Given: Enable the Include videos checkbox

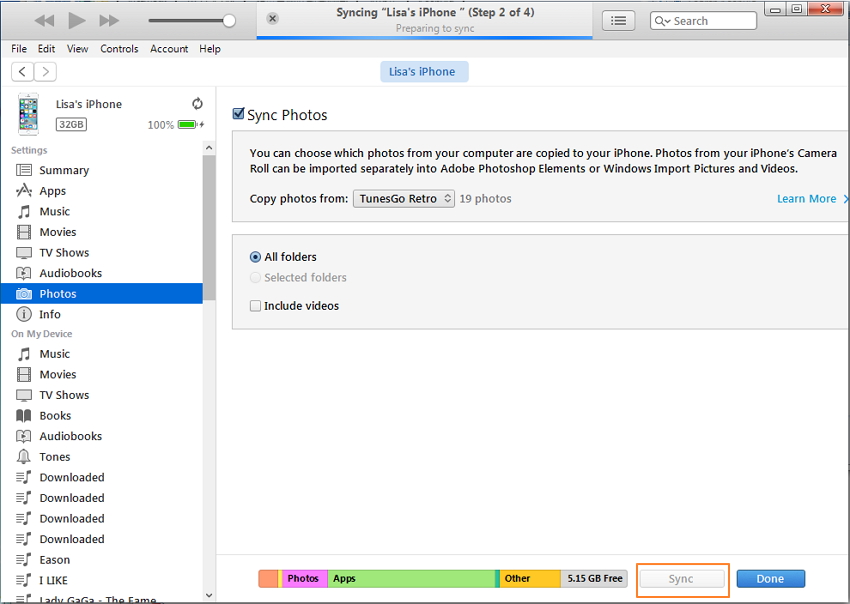Looking at the screenshot, I should 256,306.
